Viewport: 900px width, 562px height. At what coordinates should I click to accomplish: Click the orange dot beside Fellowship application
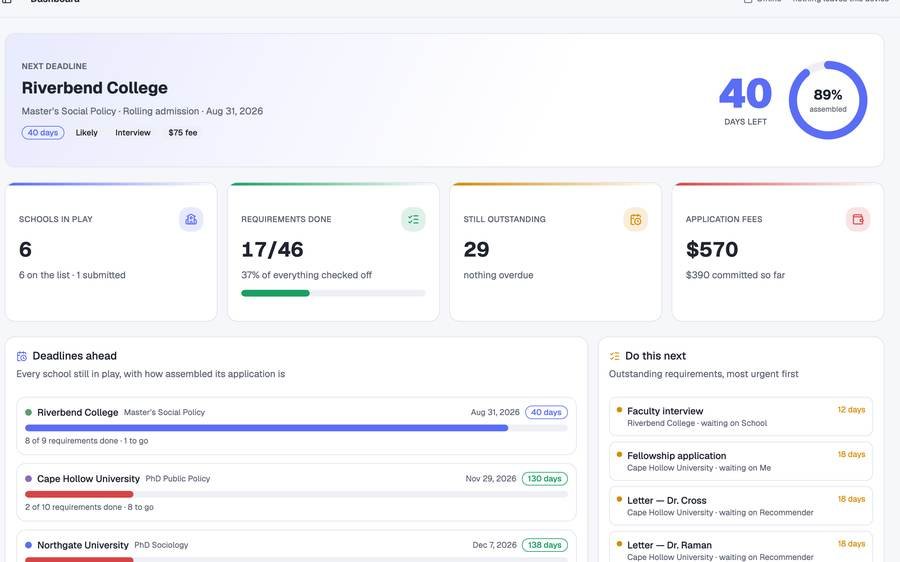(619, 455)
